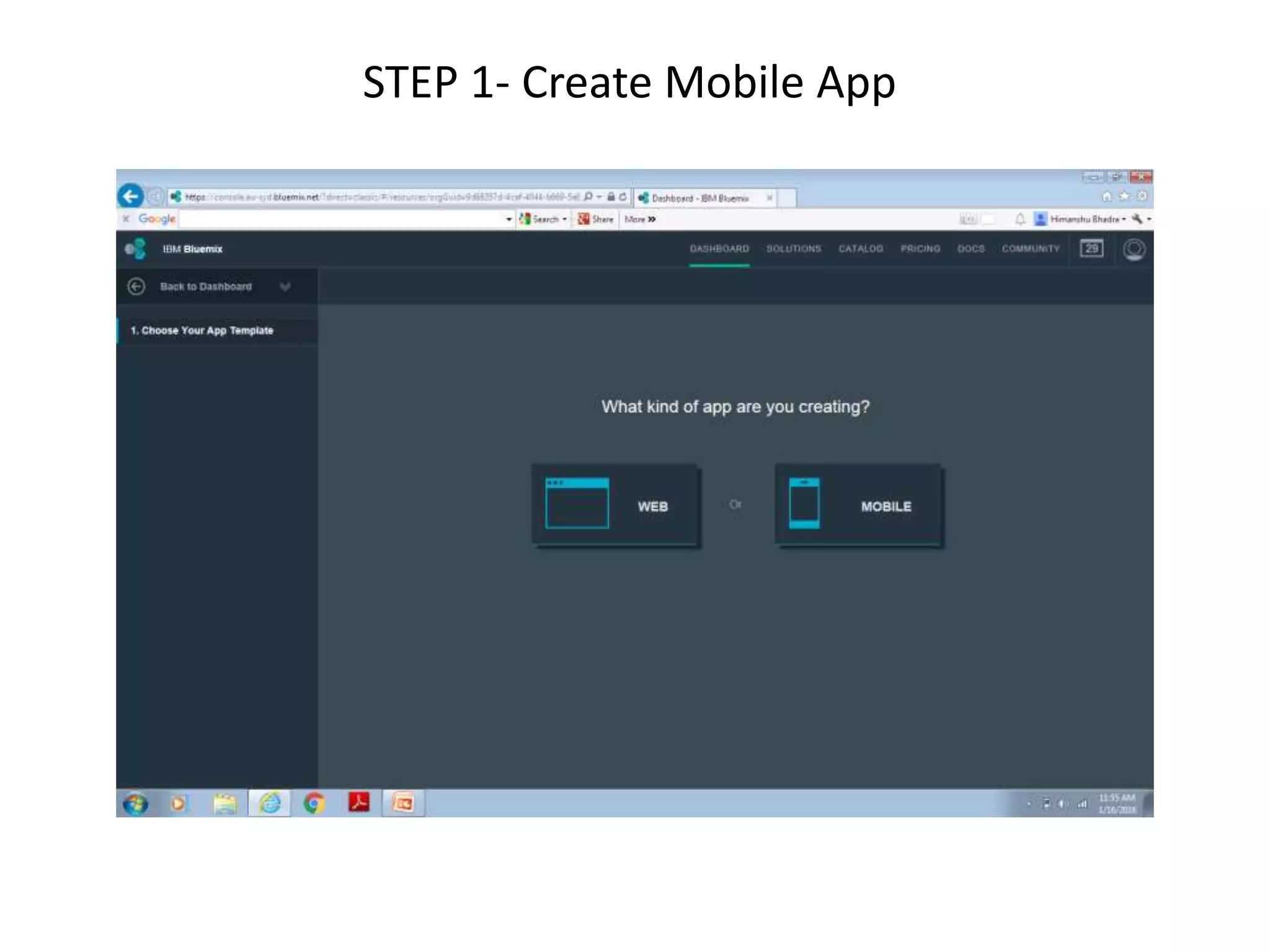Go to the SOLUTIONS navigation item
The height and width of the screenshot is (952, 1270).
click(x=793, y=249)
